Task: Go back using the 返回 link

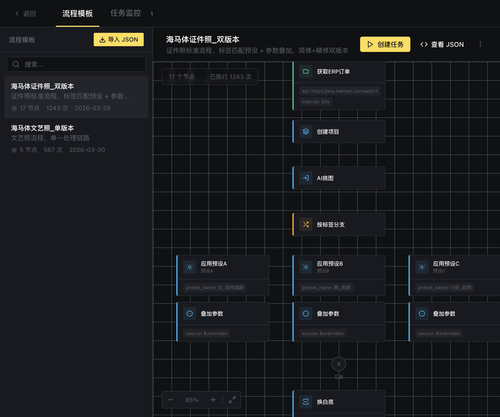Action: [x=26, y=14]
